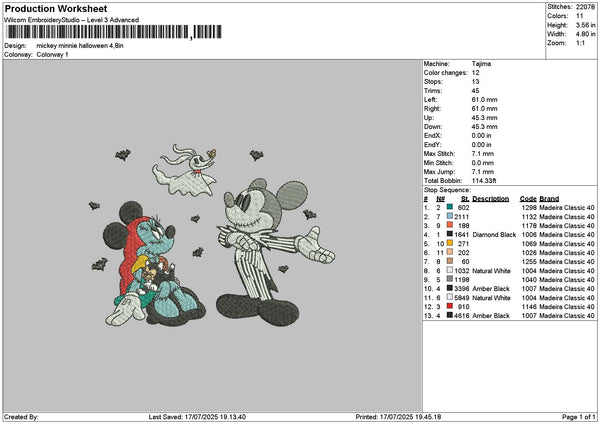Select the Color changes value 12
The height and width of the screenshot is (424, 600).
coord(475,73)
